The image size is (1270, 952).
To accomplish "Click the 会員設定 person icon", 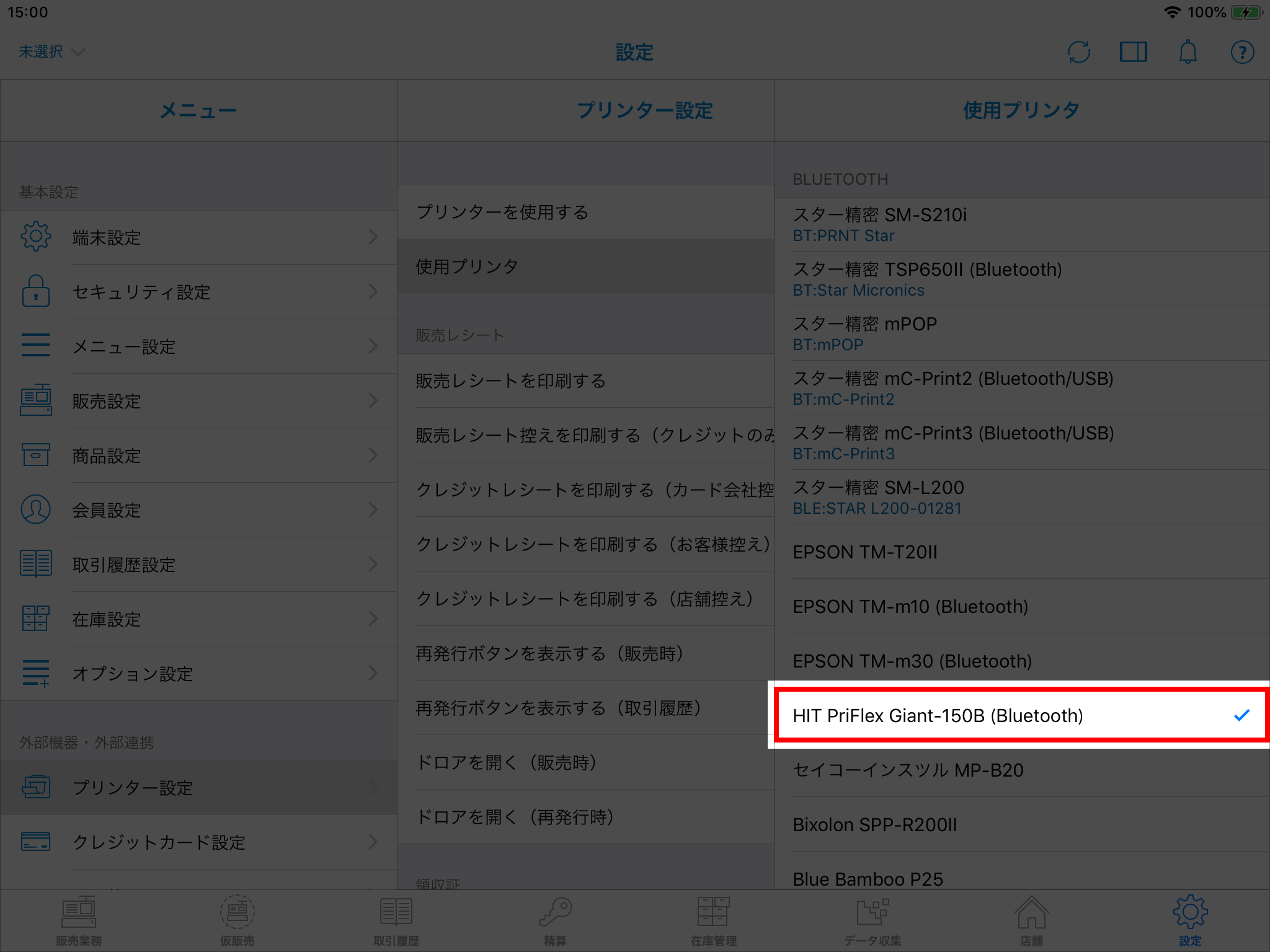I will [x=36, y=509].
